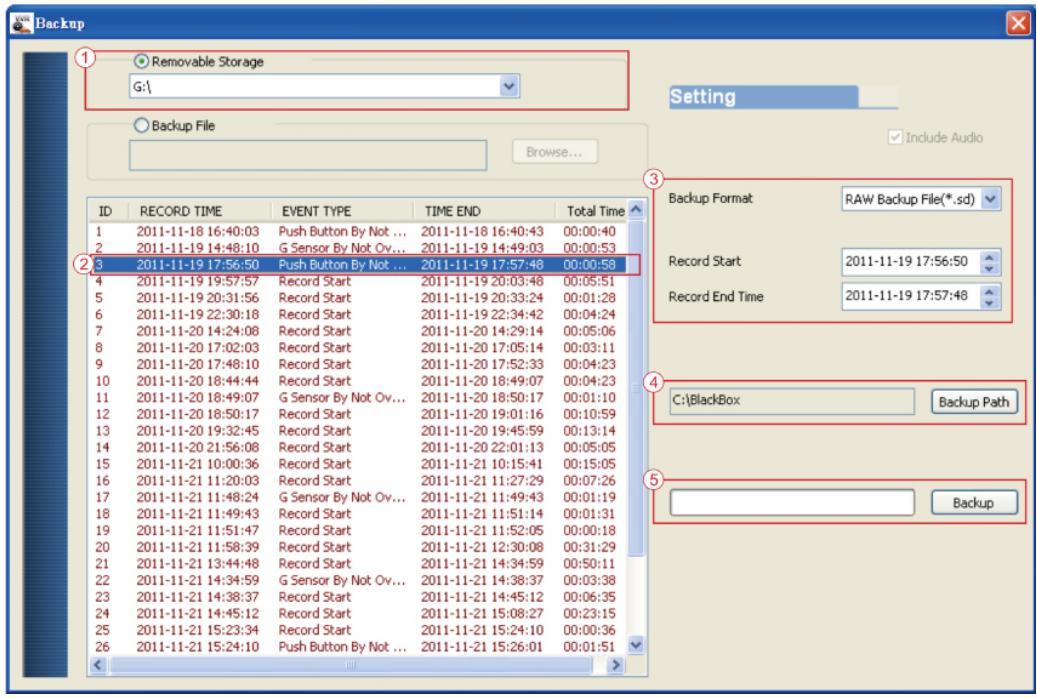The image size is (1037, 698).
Task: Sort by the Total Time column header
Action: tap(592, 211)
